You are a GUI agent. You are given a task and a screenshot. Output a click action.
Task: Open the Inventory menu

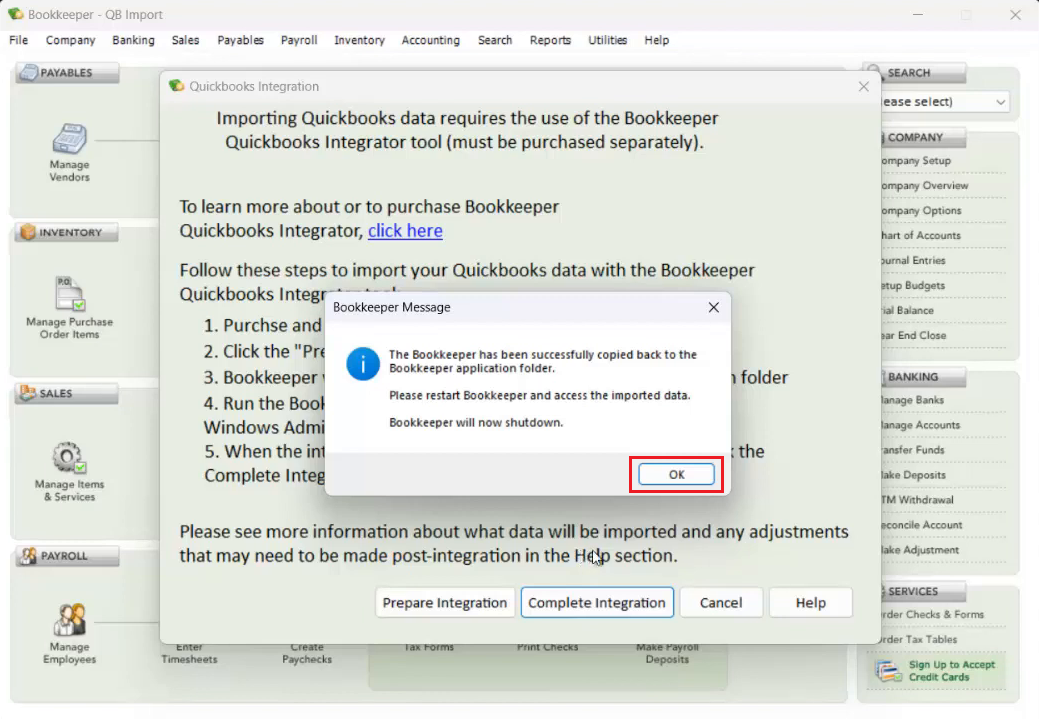click(x=359, y=40)
